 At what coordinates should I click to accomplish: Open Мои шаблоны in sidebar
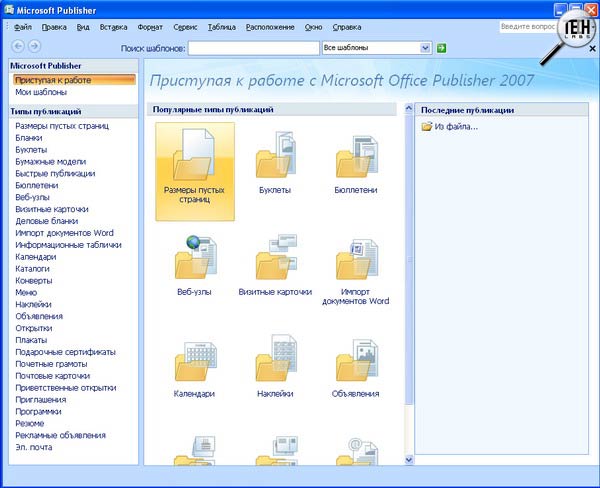click(x=41, y=92)
